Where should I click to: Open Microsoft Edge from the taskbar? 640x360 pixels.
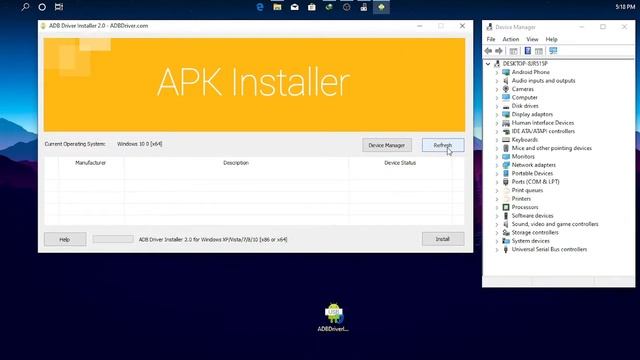point(260,7)
